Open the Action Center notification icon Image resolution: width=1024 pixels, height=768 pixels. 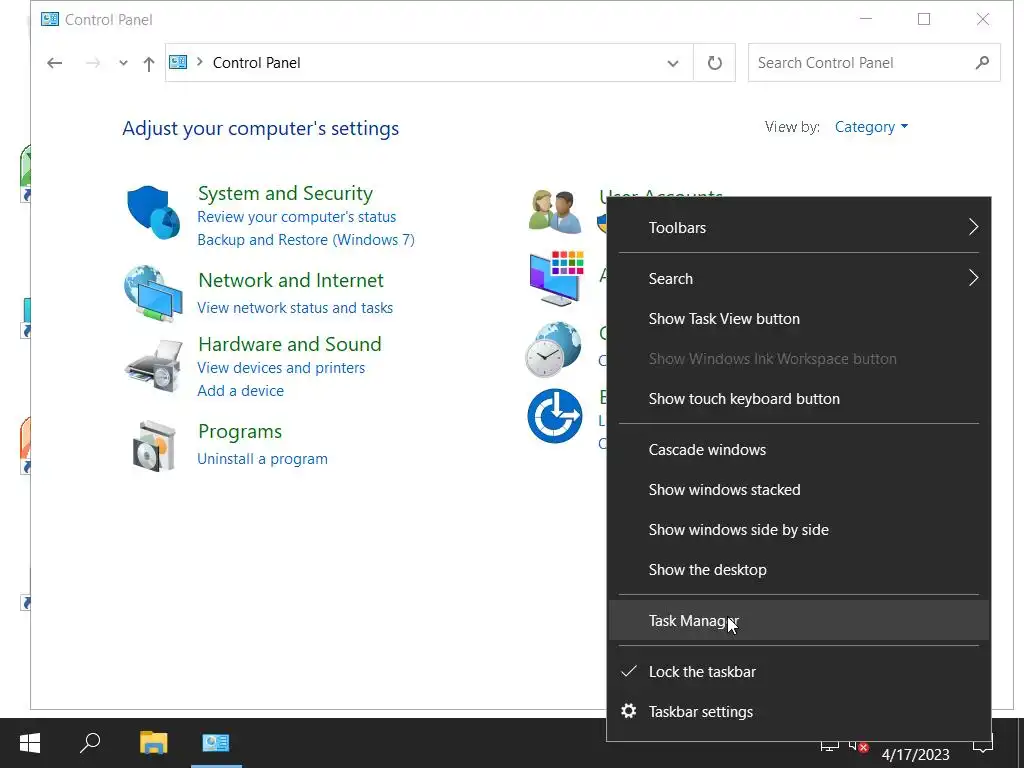point(983,744)
